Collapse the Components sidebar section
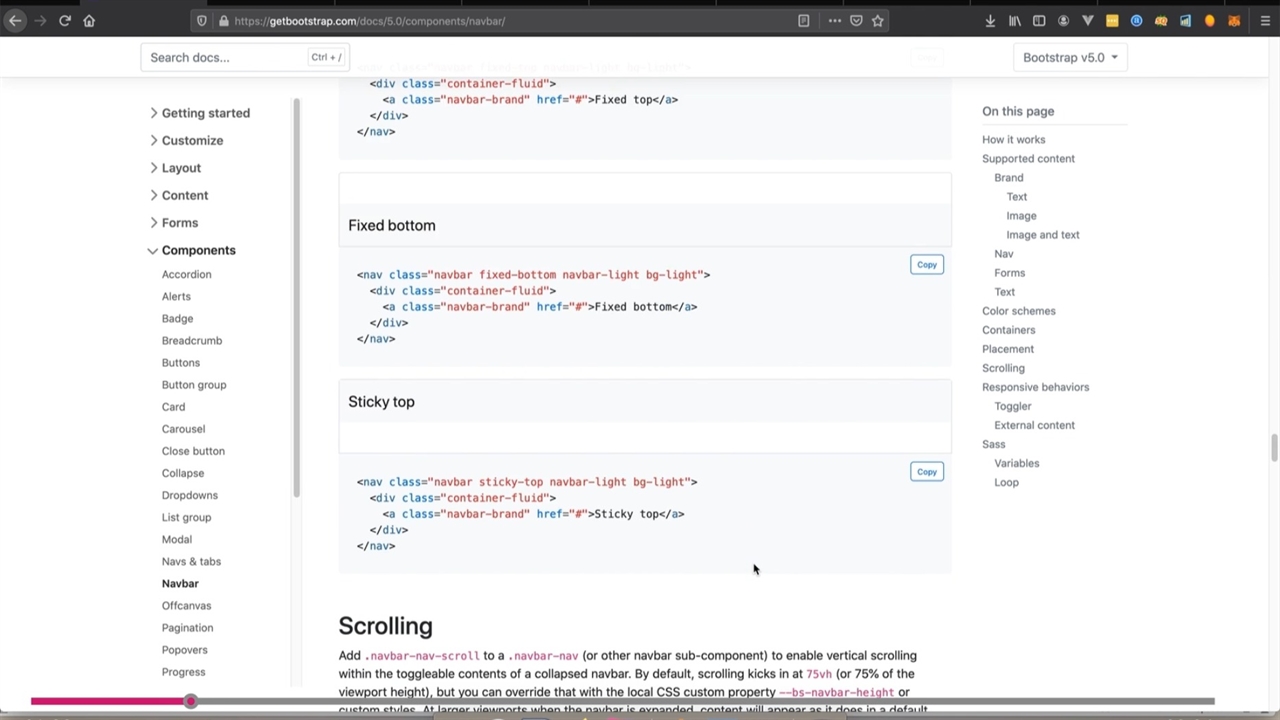The image size is (1280, 720). click(198, 250)
